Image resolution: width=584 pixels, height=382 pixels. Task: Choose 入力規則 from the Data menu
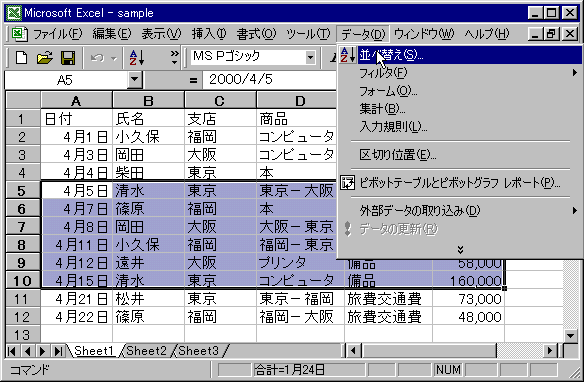pyautogui.click(x=461, y=127)
